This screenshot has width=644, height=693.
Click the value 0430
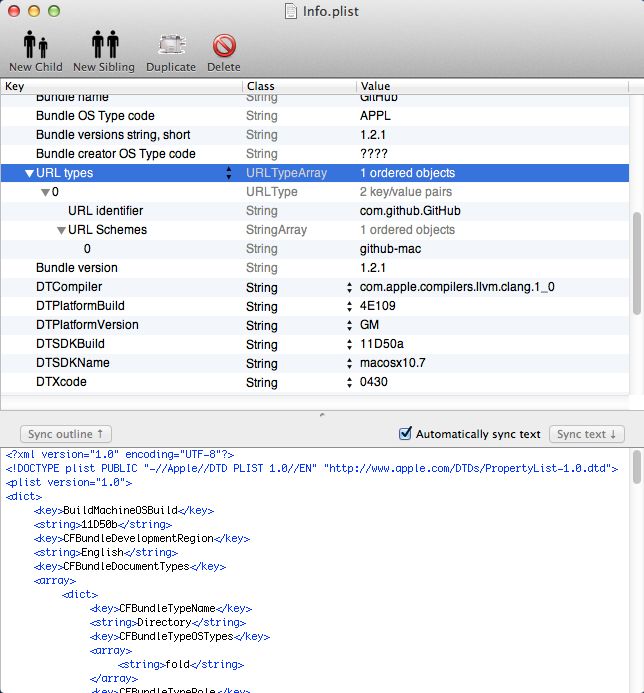pos(373,382)
